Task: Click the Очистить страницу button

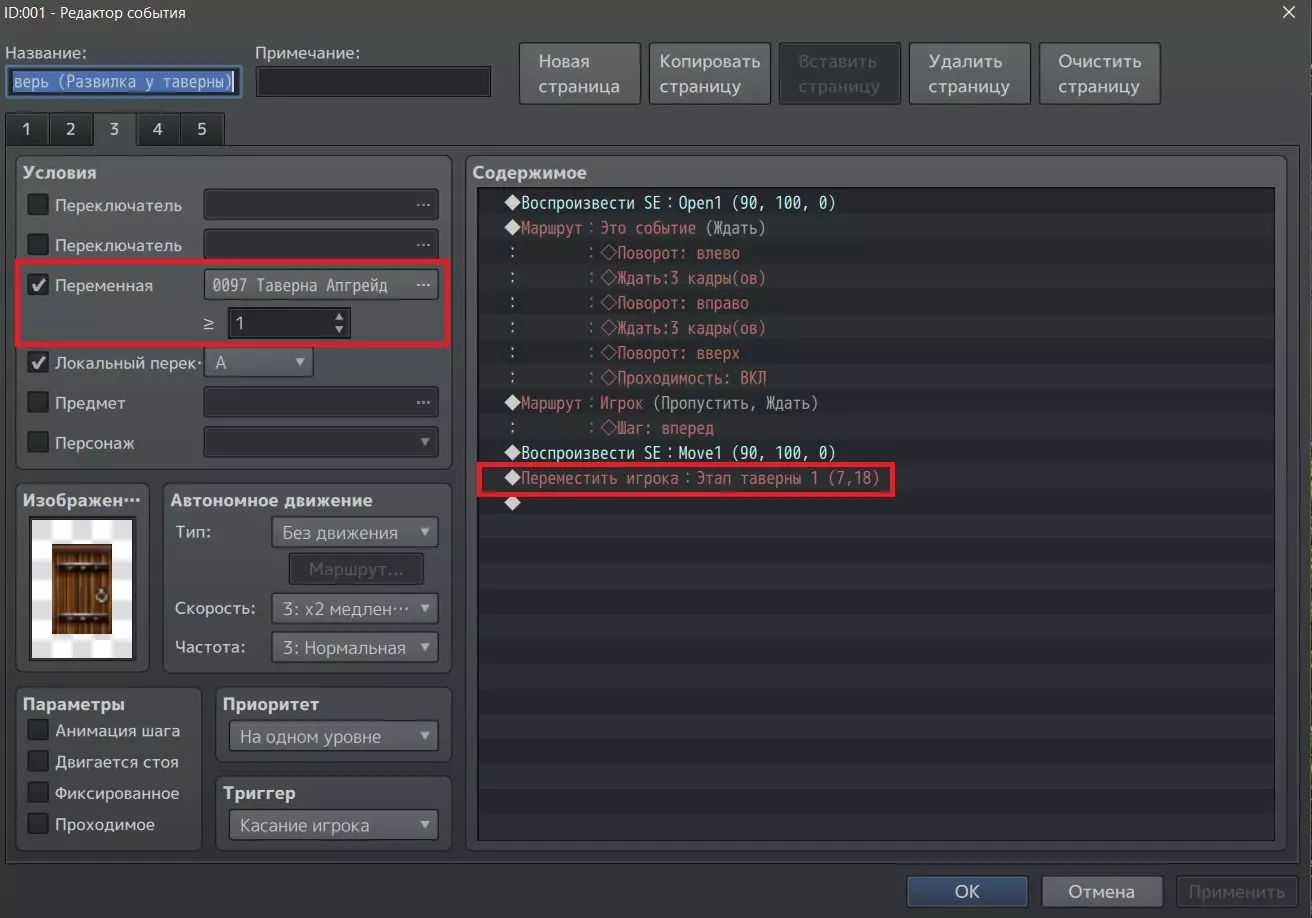Action: click(1100, 73)
